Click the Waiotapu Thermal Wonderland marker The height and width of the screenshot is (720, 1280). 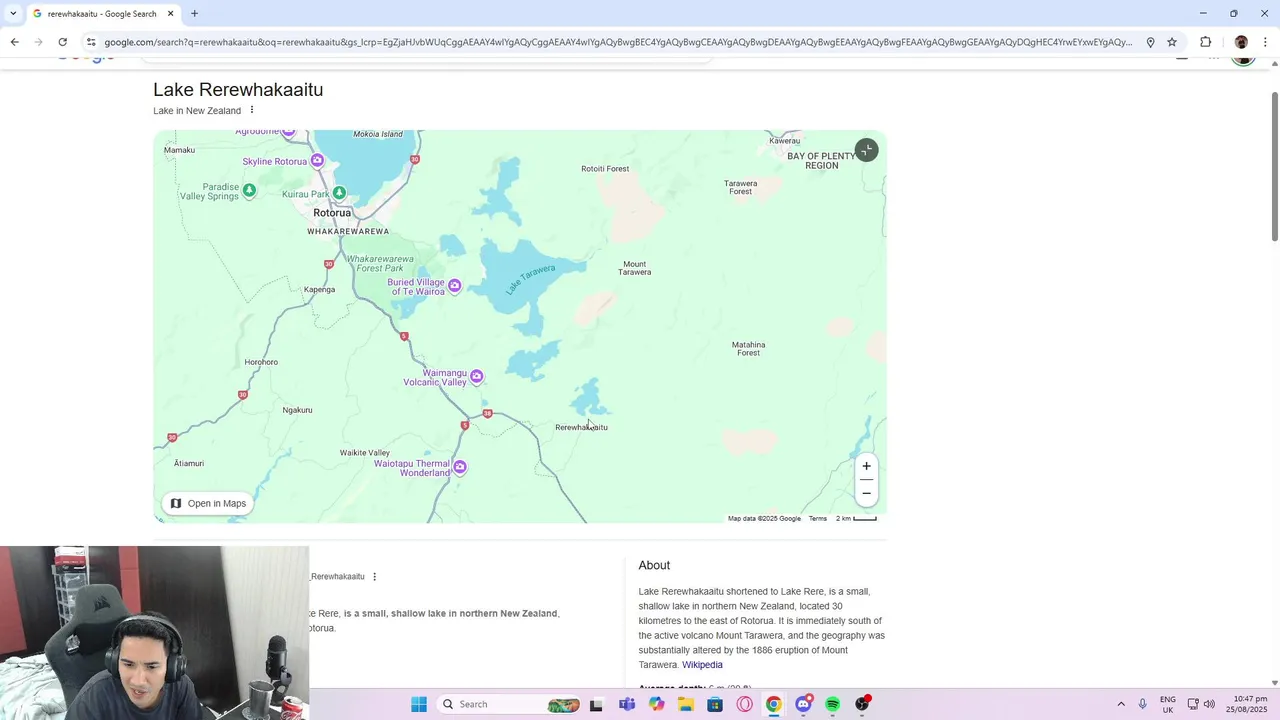pyautogui.click(x=460, y=467)
